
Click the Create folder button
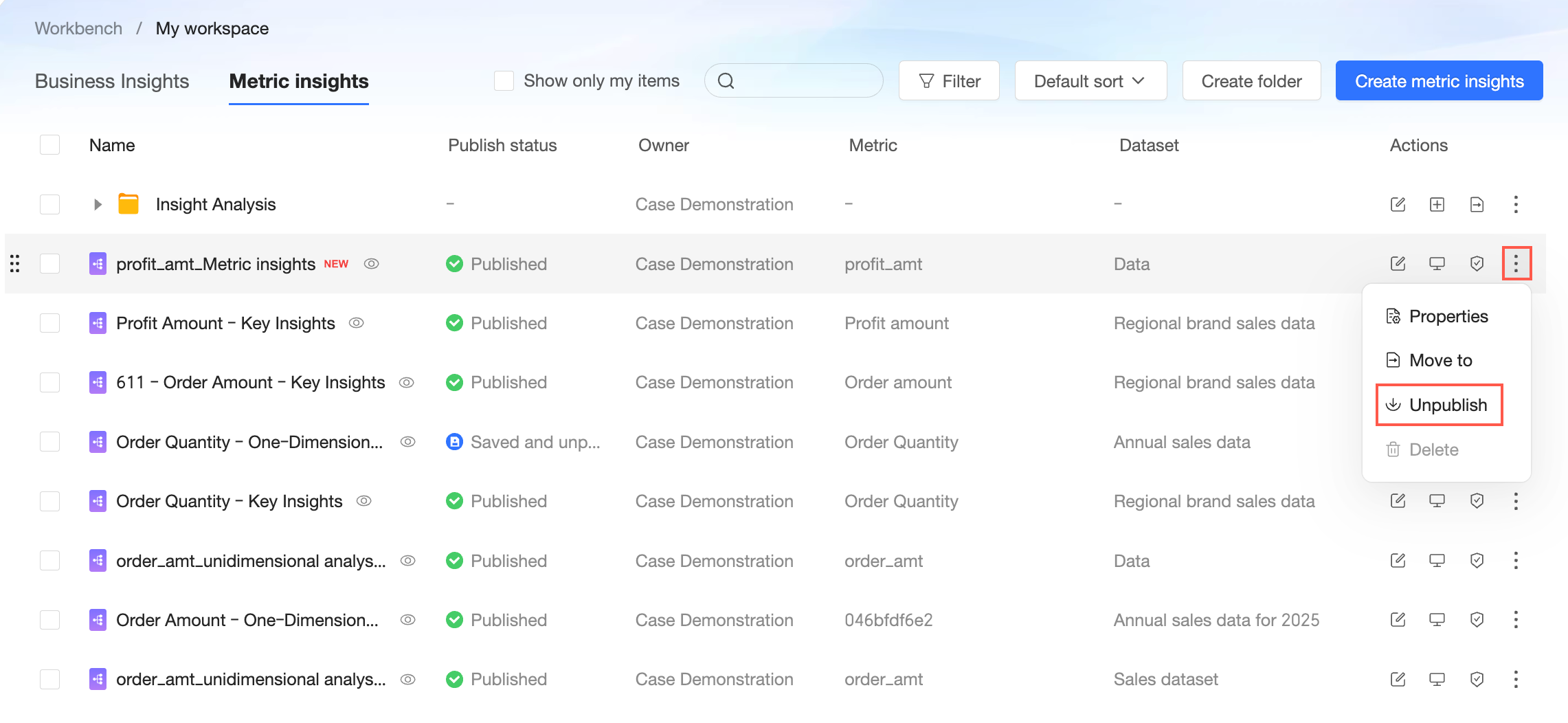[x=1251, y=81]
